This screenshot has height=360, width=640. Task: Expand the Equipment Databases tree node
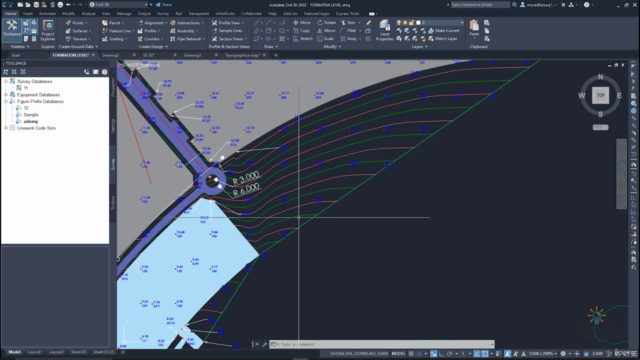click(6, 95)
